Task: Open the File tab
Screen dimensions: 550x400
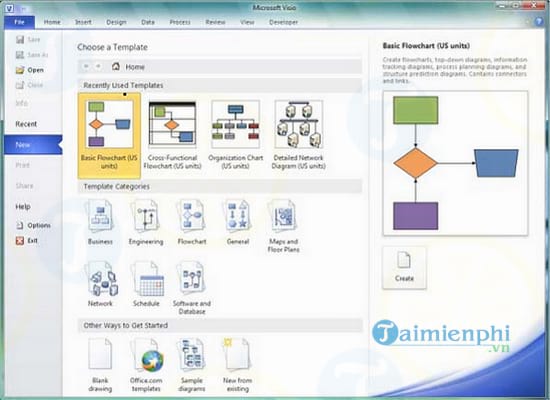Action: [x=19, y=22]
